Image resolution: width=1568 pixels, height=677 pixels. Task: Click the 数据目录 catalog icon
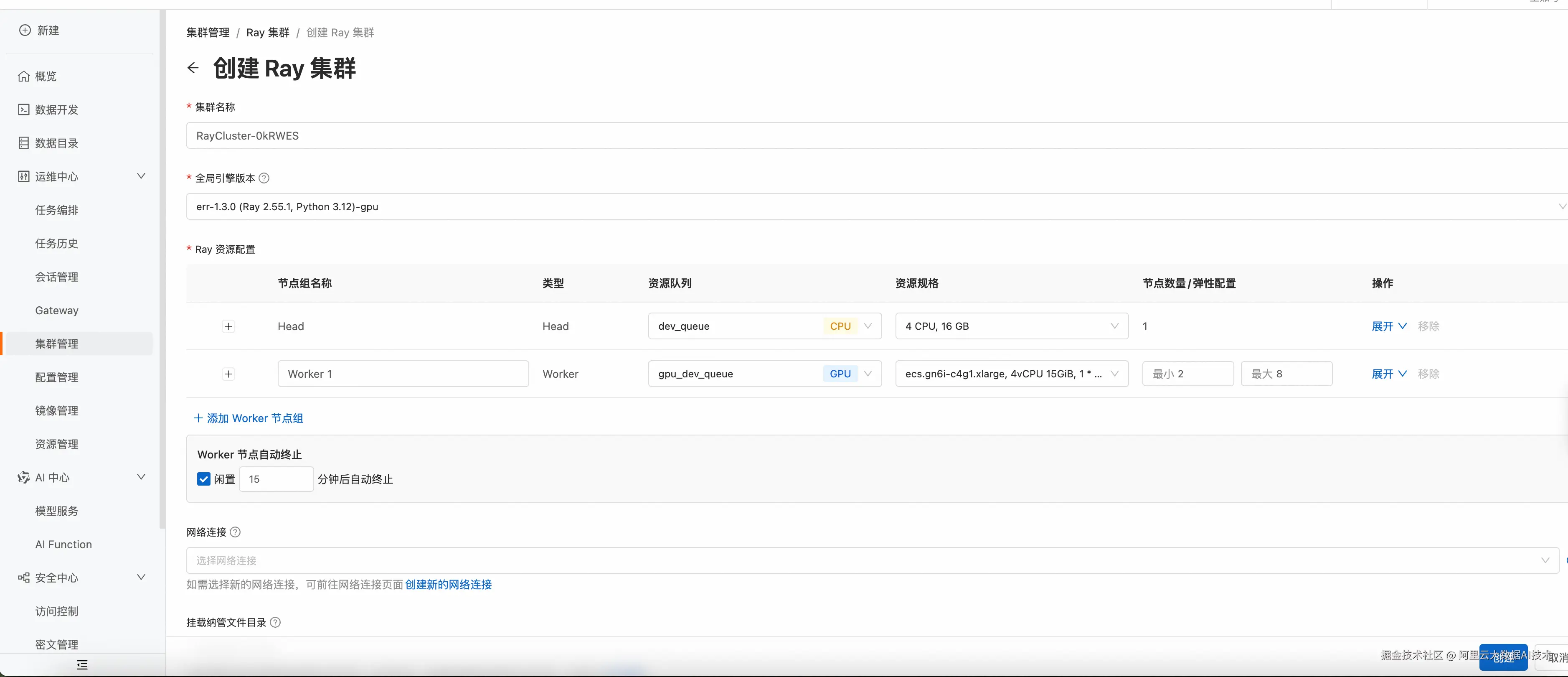click(x=24, y=143)
